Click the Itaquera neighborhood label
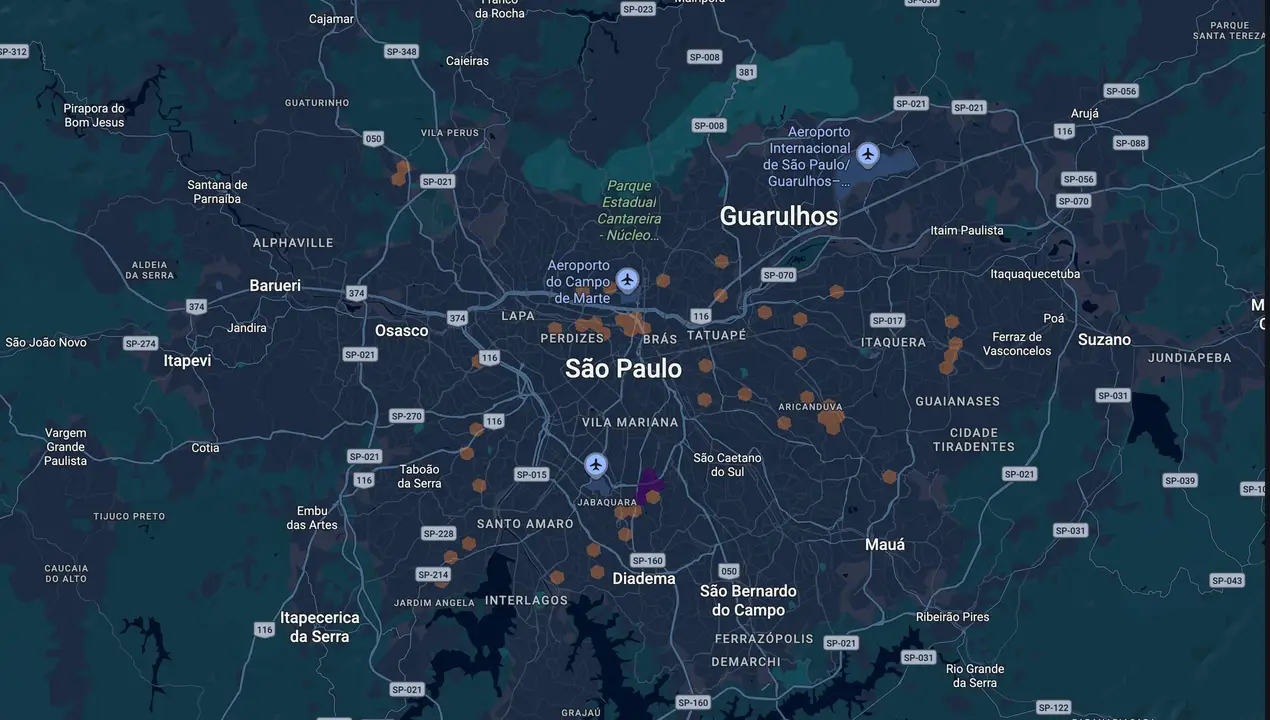The width and height of the screenshot is (1270, 720). [893, 342]
